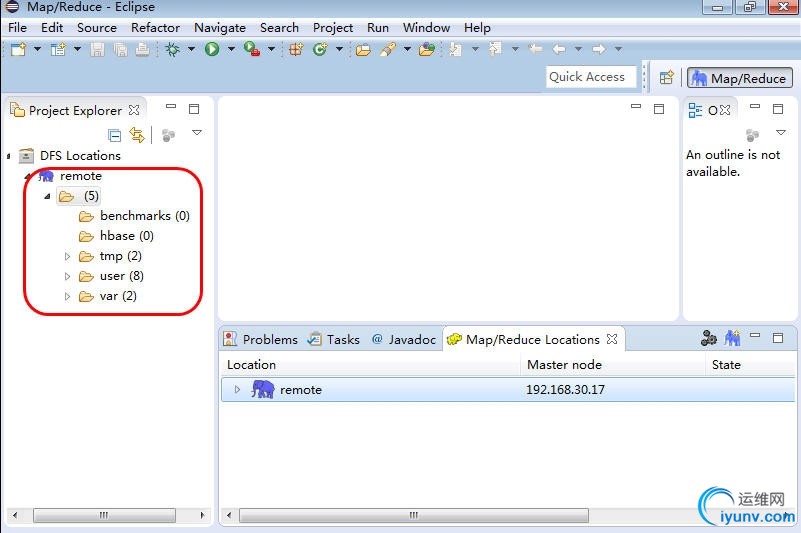Toggle Link with Editor in Project Explorer
The width and height of the screenshot is (801, 533).
pyautogui.click(x=137, y=135)
